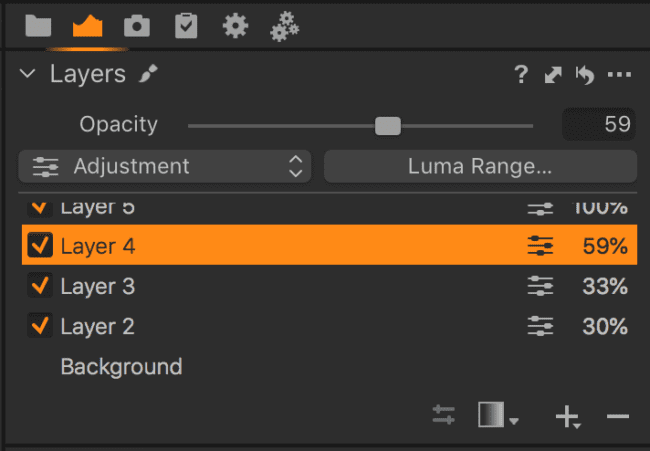650x451 pixels.
Task: Disable the Layer 2 checkbox
Action: (40, 325)
